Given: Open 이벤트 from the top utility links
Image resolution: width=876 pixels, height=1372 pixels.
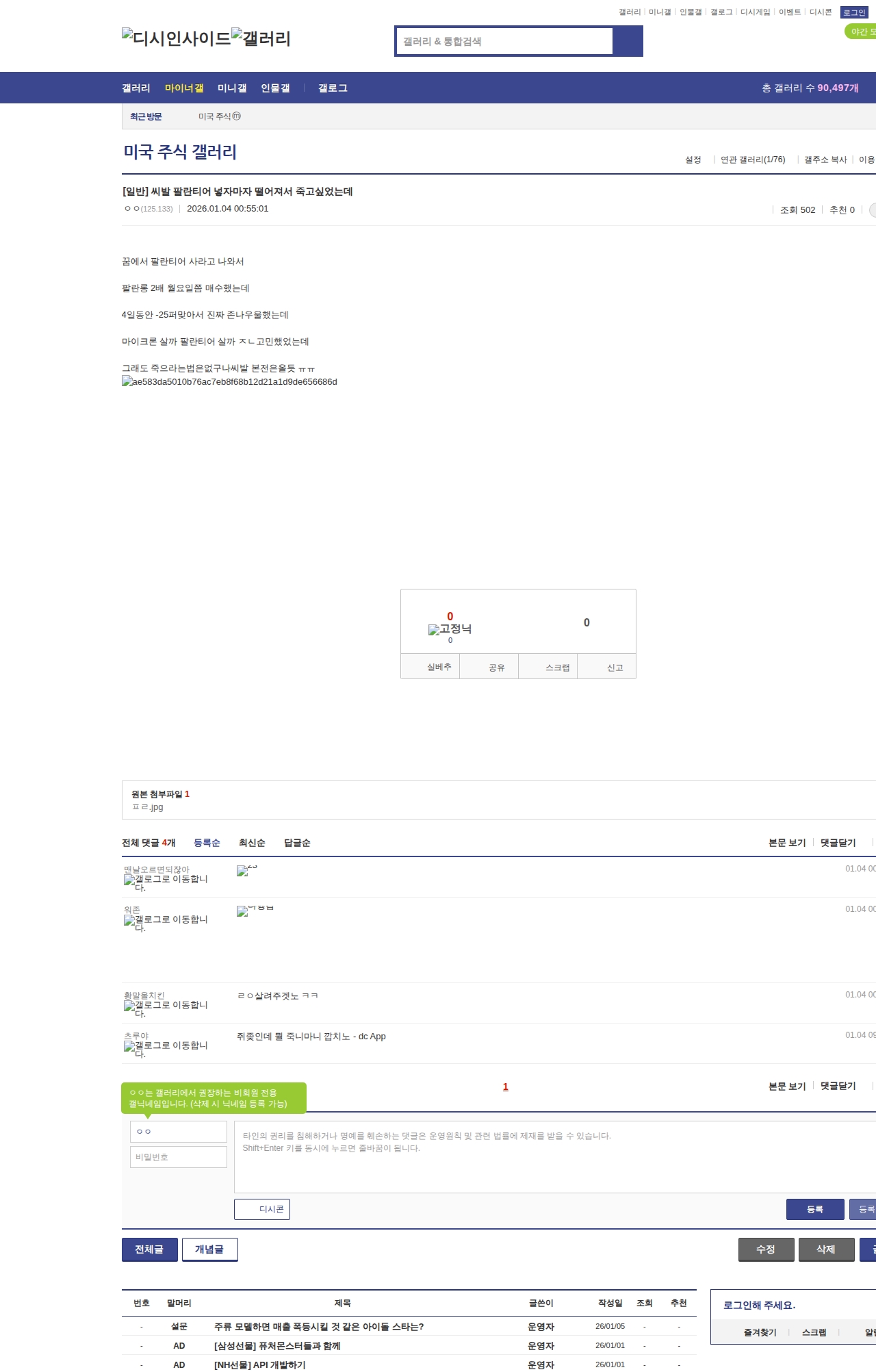Looking at the screenshot, I should pos(790,12).
